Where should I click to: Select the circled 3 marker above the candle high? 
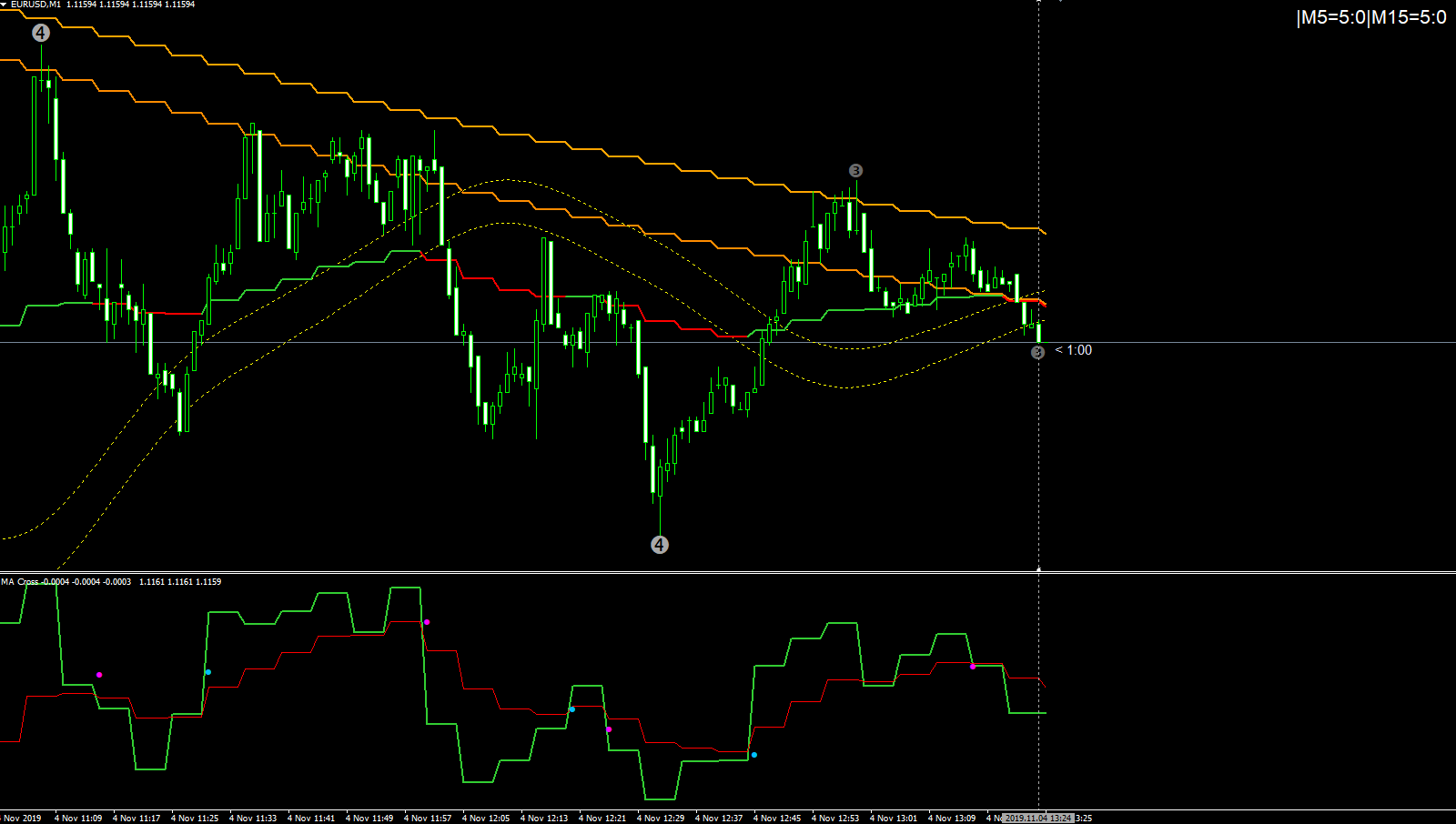coord(855,171)
